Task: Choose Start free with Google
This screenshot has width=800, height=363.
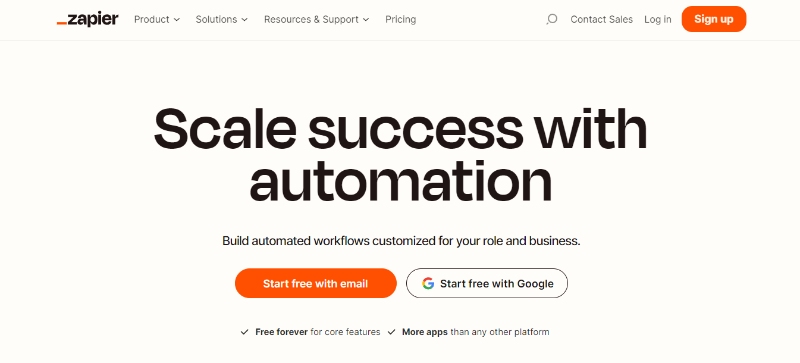Action: [487, 283]
